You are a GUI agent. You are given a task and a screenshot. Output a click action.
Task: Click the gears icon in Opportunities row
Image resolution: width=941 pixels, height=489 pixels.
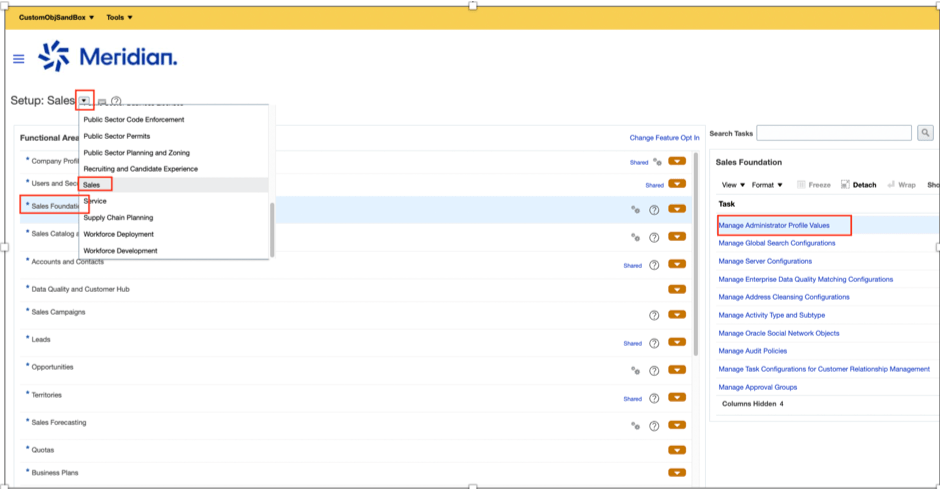[x=635, y=369]
